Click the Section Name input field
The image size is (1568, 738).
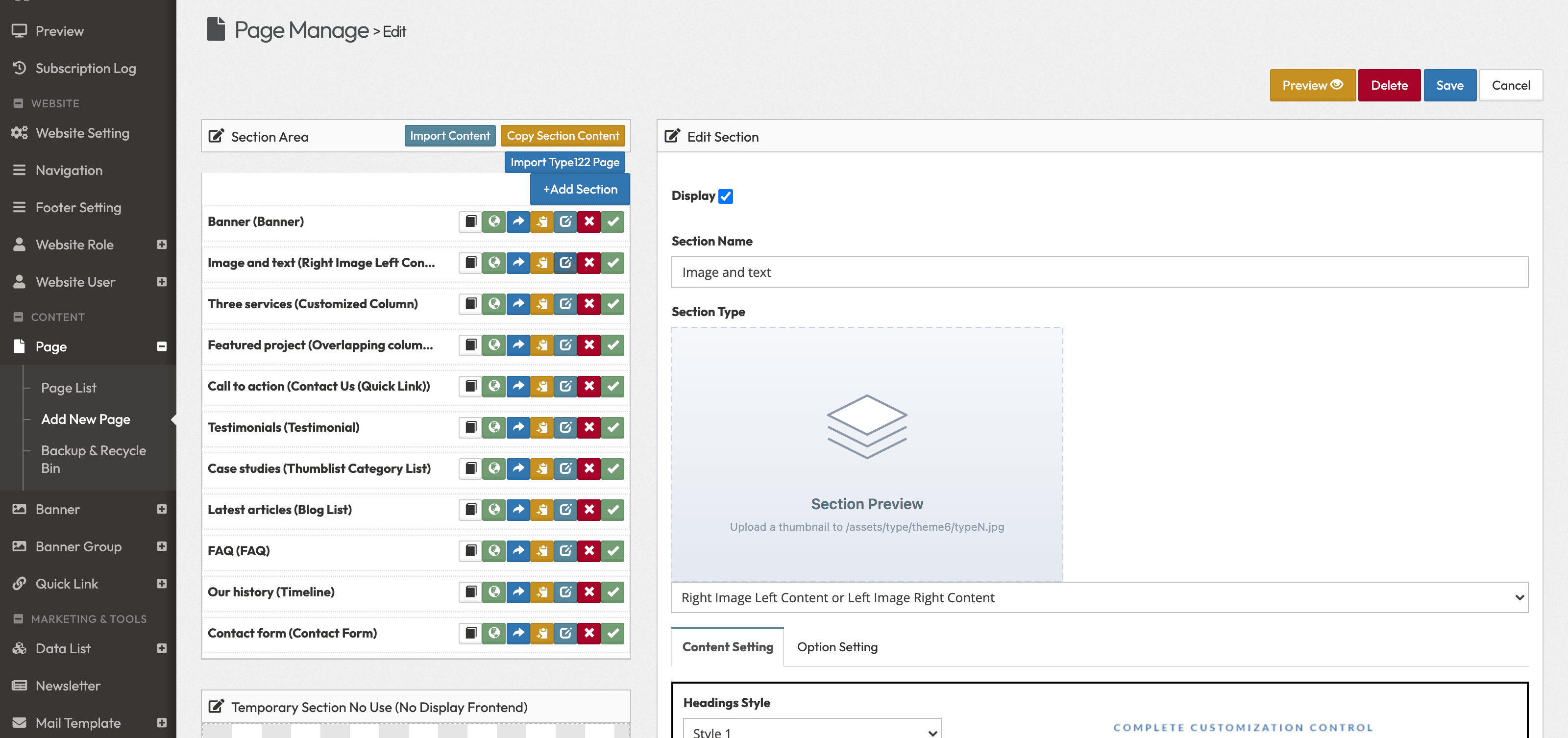click(1099, 272)
